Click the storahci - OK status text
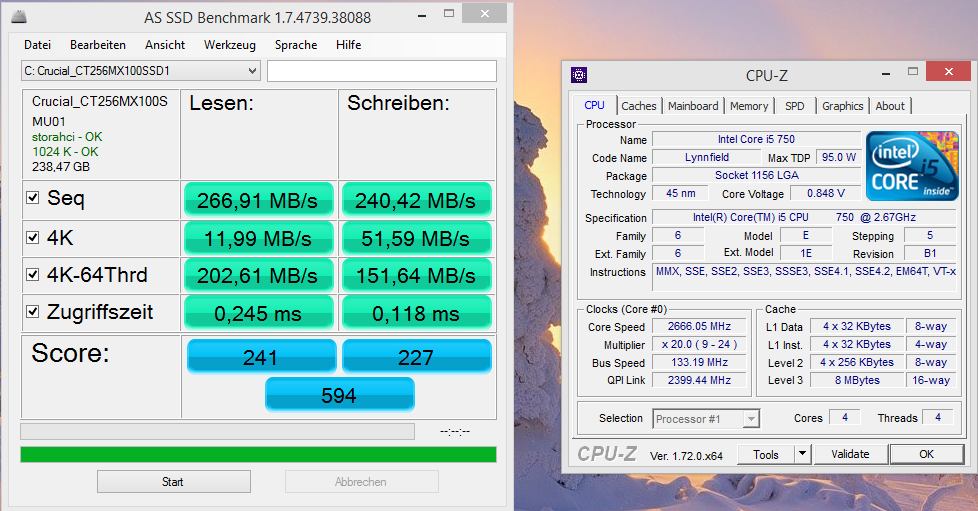The height and width of the screenshot is (511, 978). coord(67,137)
